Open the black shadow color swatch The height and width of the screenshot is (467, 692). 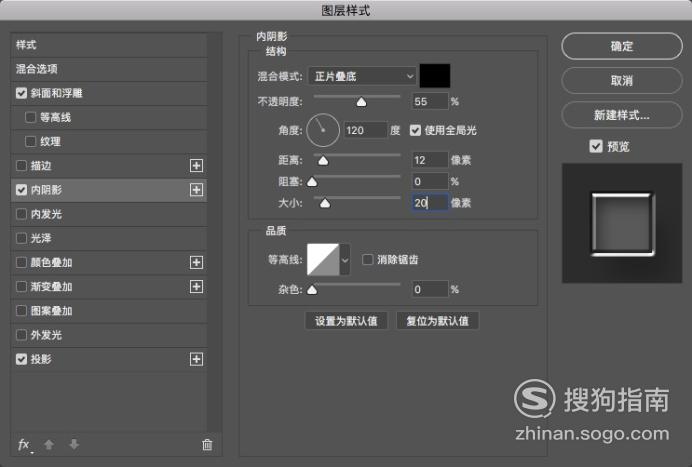(435, 76)
